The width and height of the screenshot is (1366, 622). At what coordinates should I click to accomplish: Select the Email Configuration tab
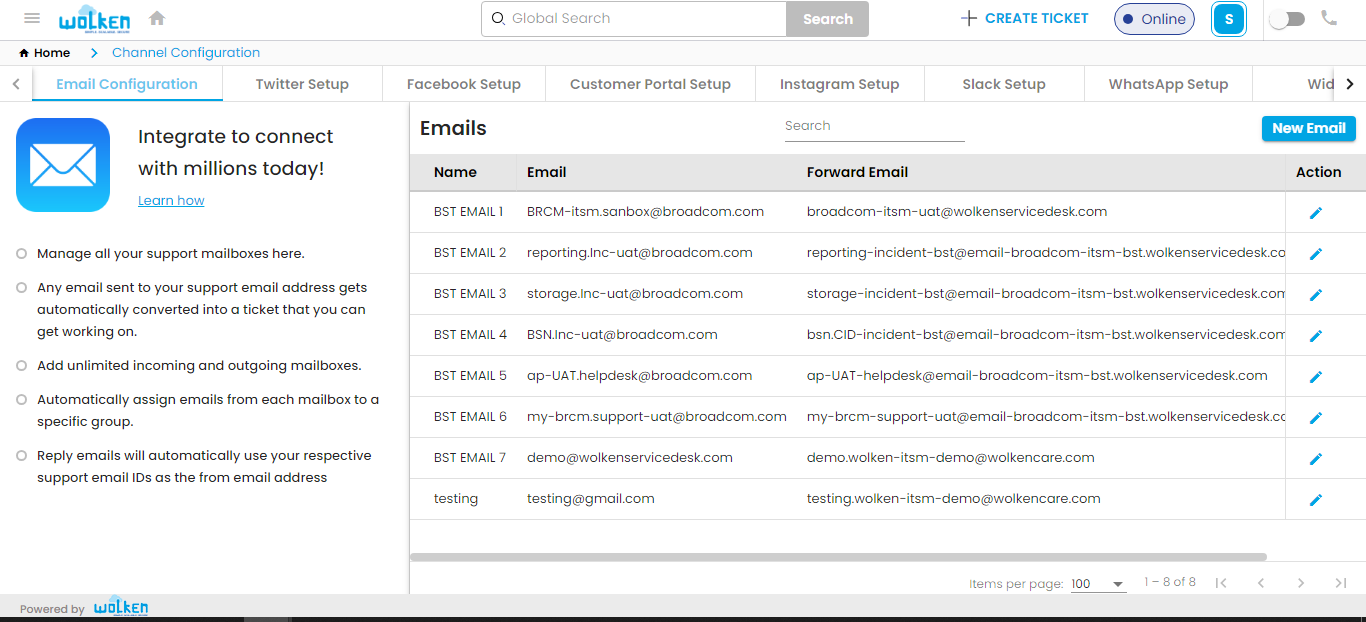[x=127, y=84]
